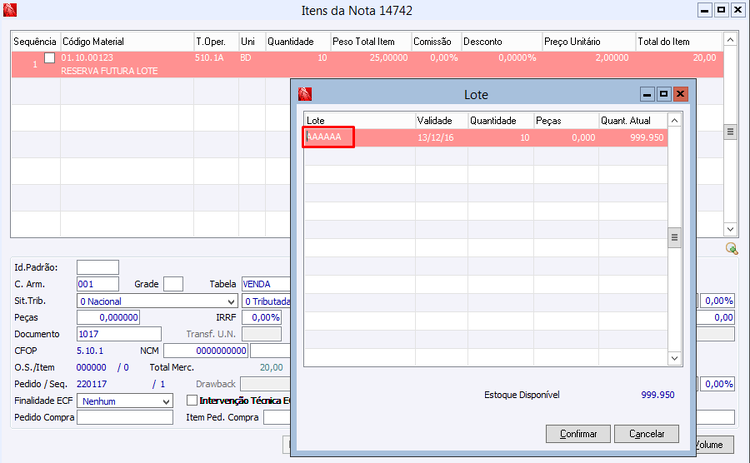Click Confirmar in the Lote dialog
The height and width of the screenshot is (463, 750).
578,434
